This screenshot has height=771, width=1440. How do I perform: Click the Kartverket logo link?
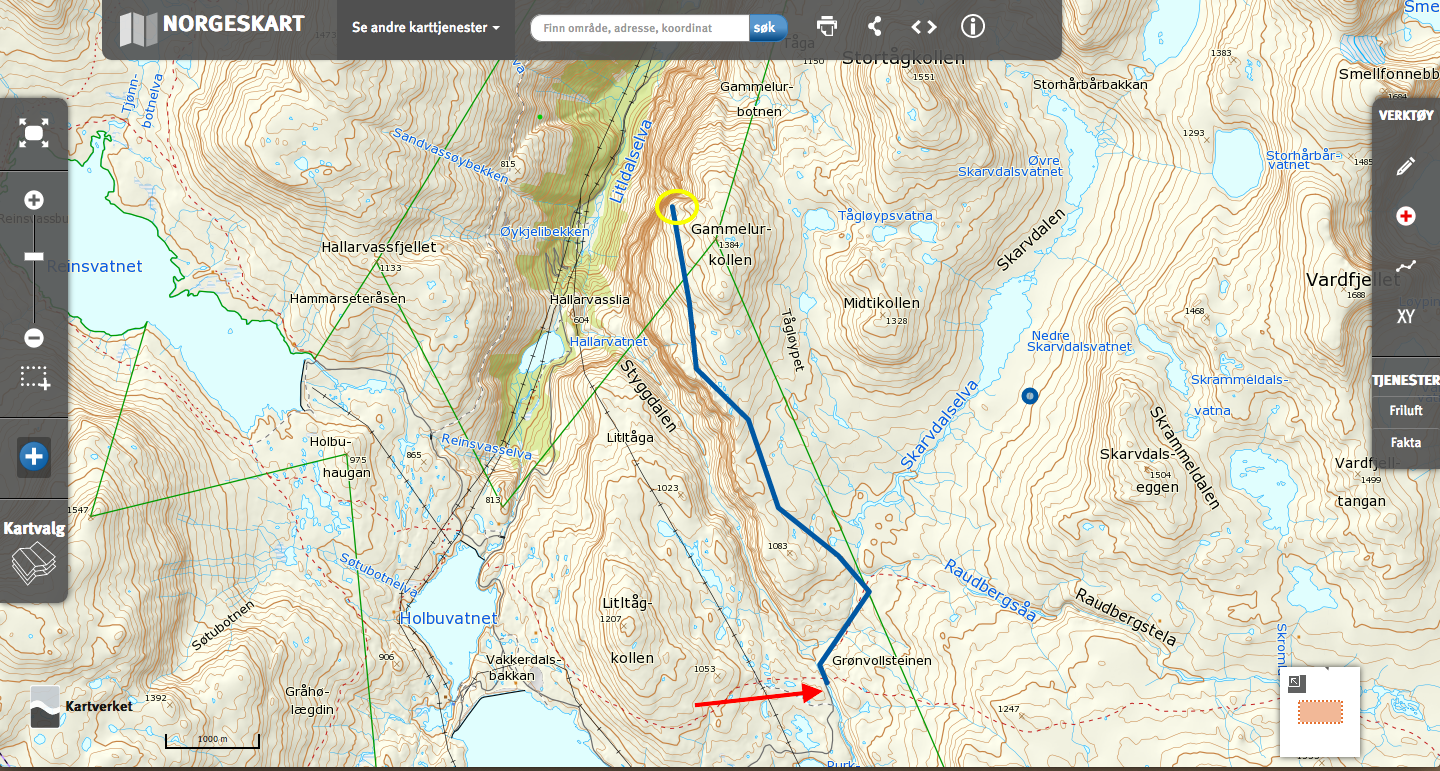(x=82, y=706)
